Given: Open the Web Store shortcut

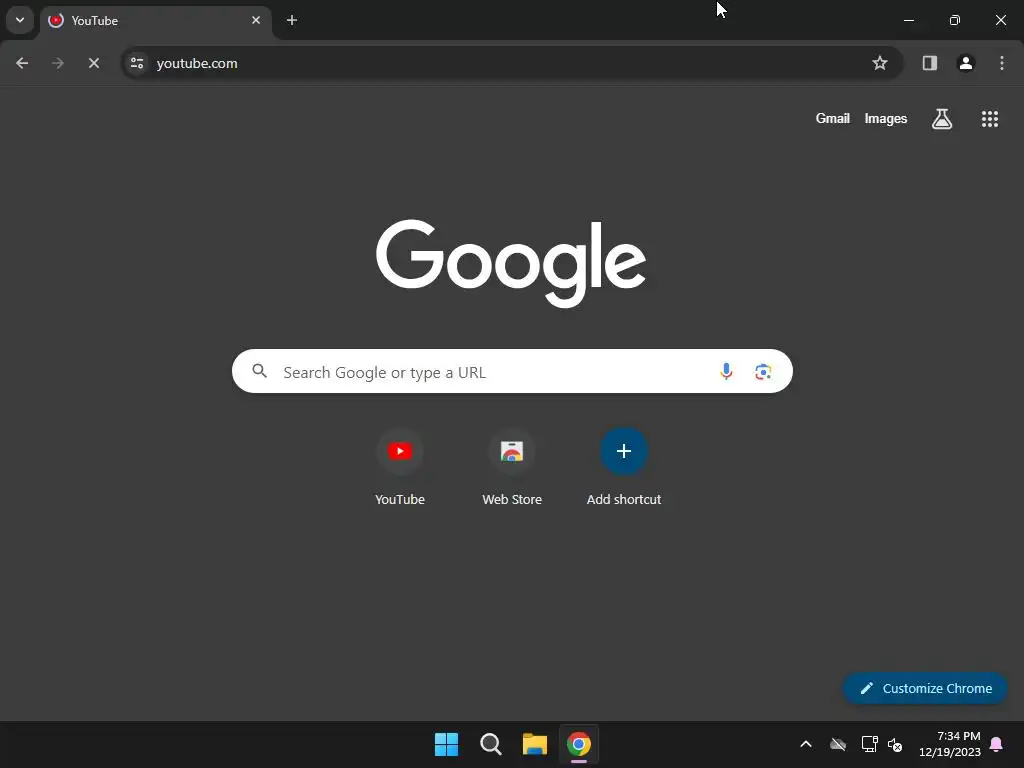Looking at the screenshot, I should point(512,467).
